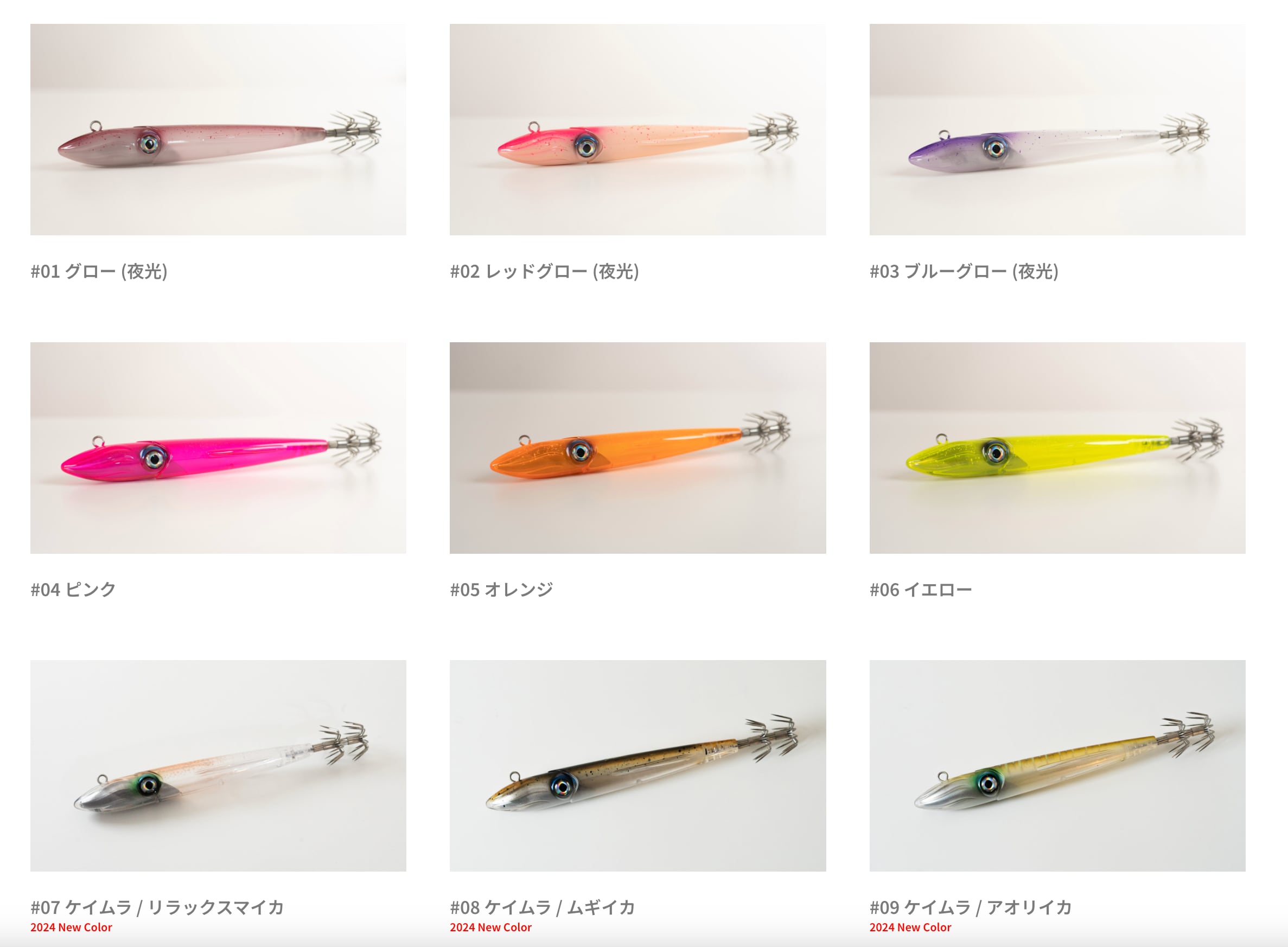Click the #02 レッドグロー (夜光) caption
Viewport: 1288px width, 947px height.
coord(544,271)
